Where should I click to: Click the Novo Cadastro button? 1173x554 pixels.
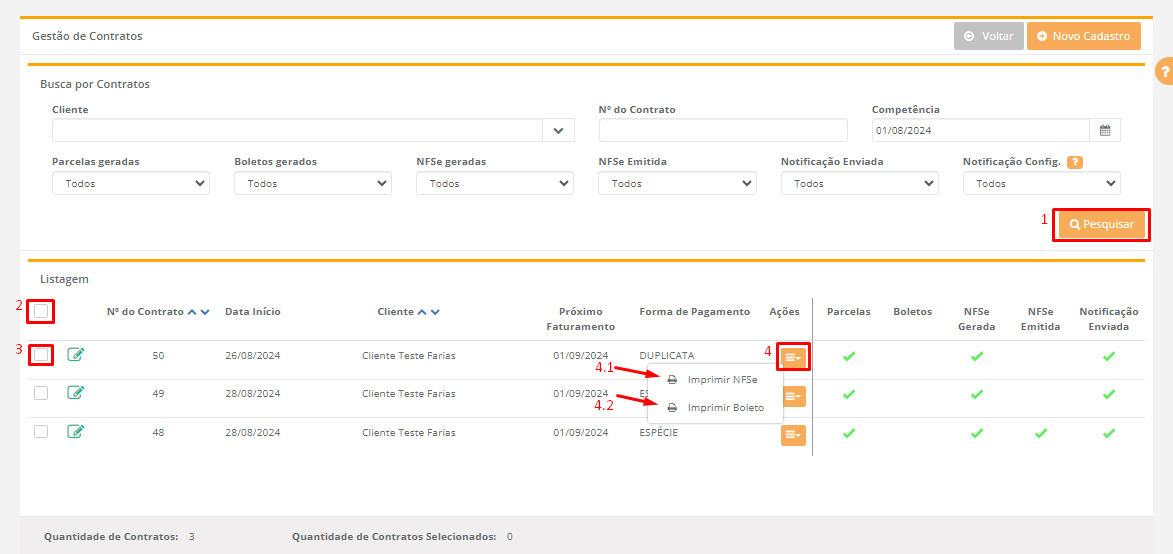click(x=1083, y=36)
